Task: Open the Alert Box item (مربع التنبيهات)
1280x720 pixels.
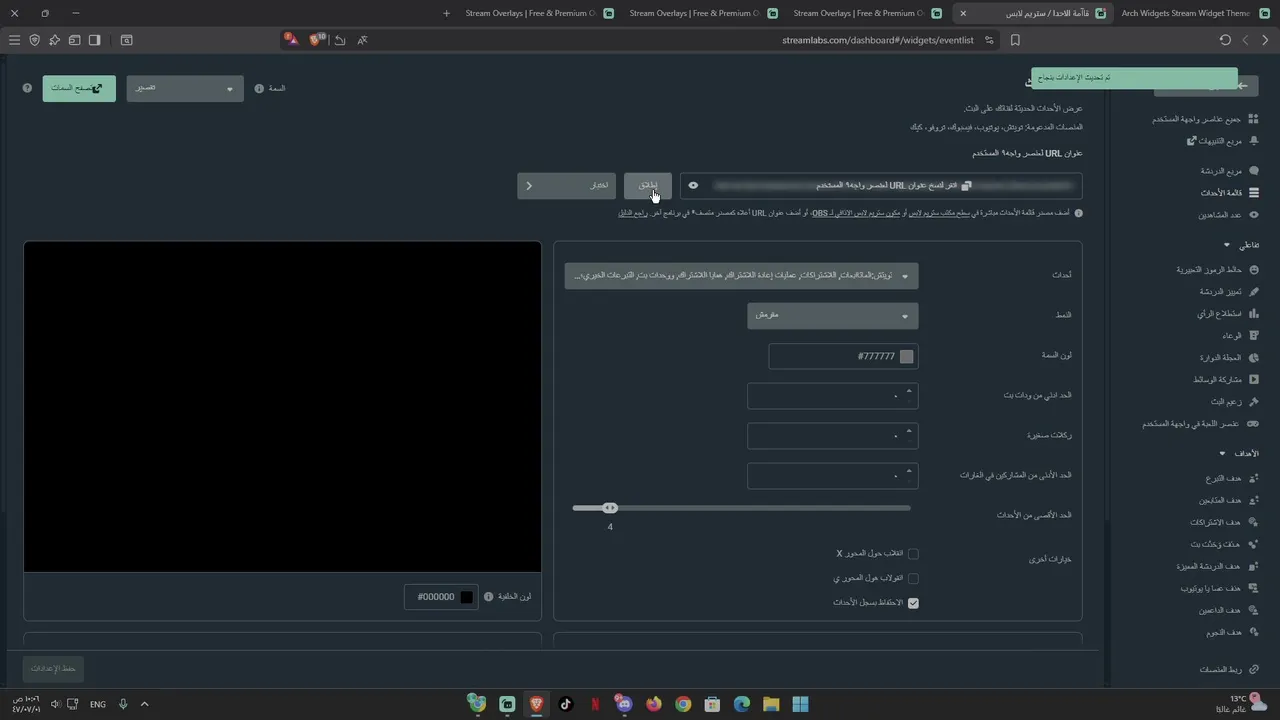Action: pos(1222,141)
